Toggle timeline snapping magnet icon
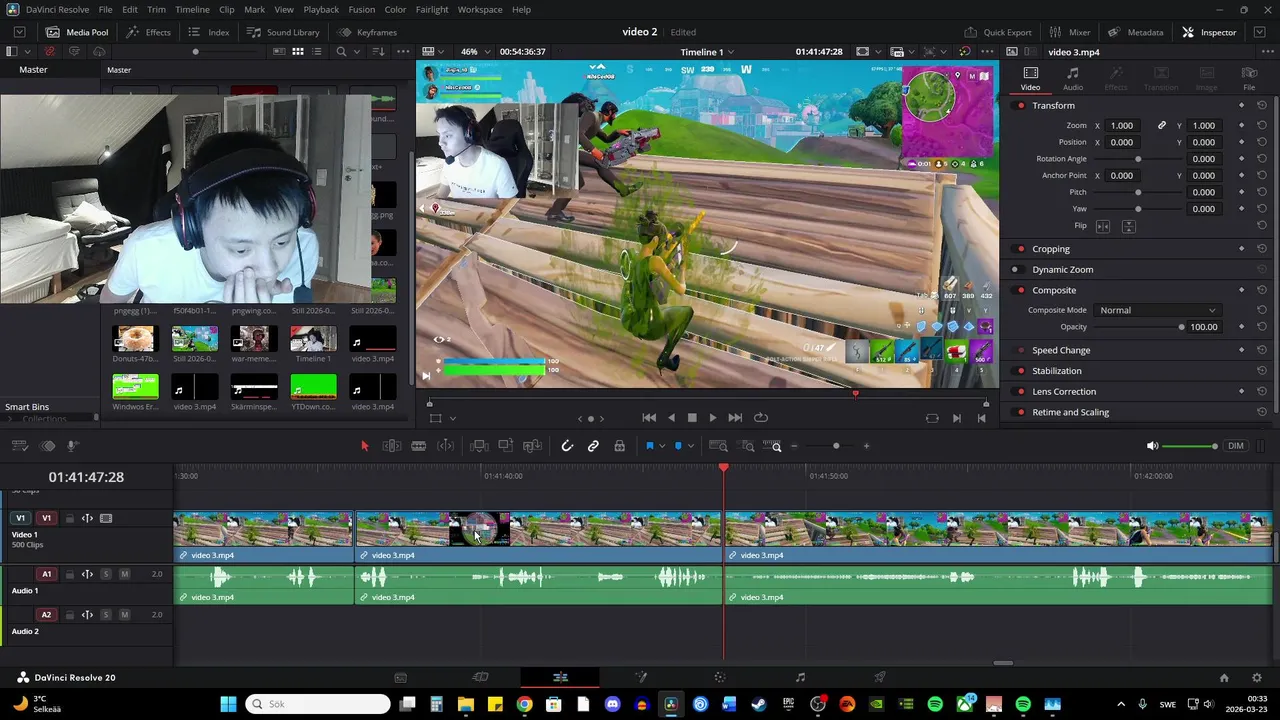Image resolution: width=1280 pixels, height=720 pixels. click(567, 446)
